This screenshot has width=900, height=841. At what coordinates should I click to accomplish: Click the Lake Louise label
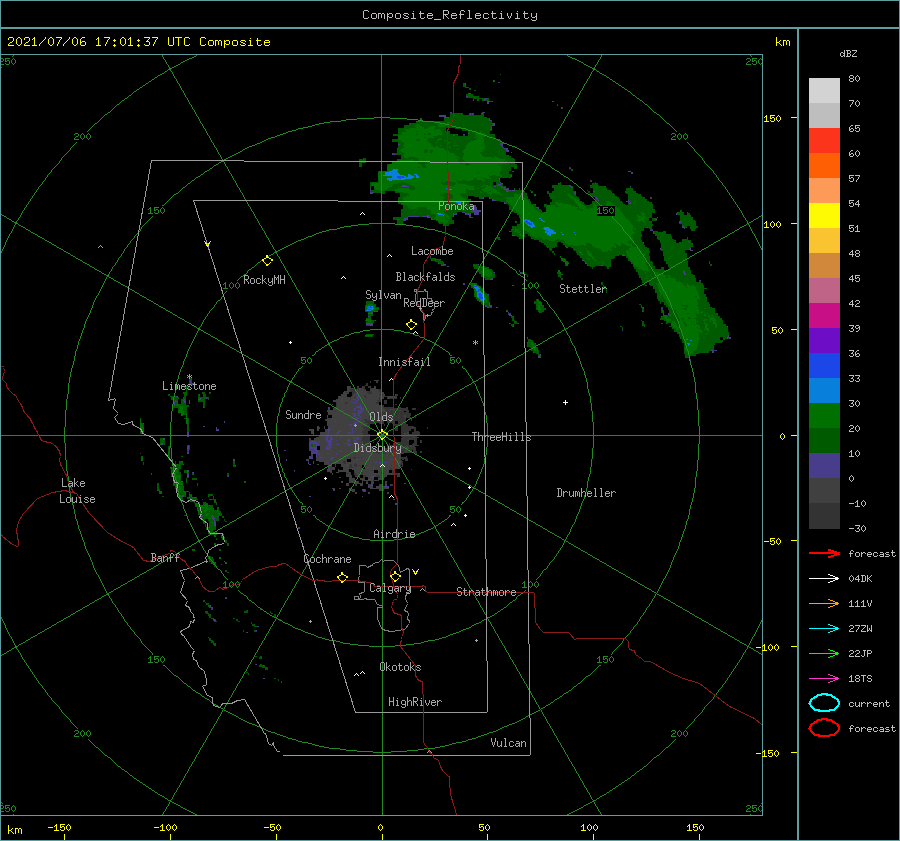[x=77, y=491]
